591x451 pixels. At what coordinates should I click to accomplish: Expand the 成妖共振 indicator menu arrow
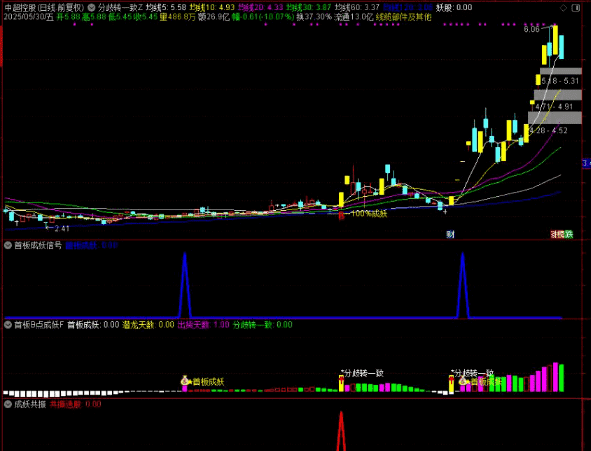pos(8,404)
